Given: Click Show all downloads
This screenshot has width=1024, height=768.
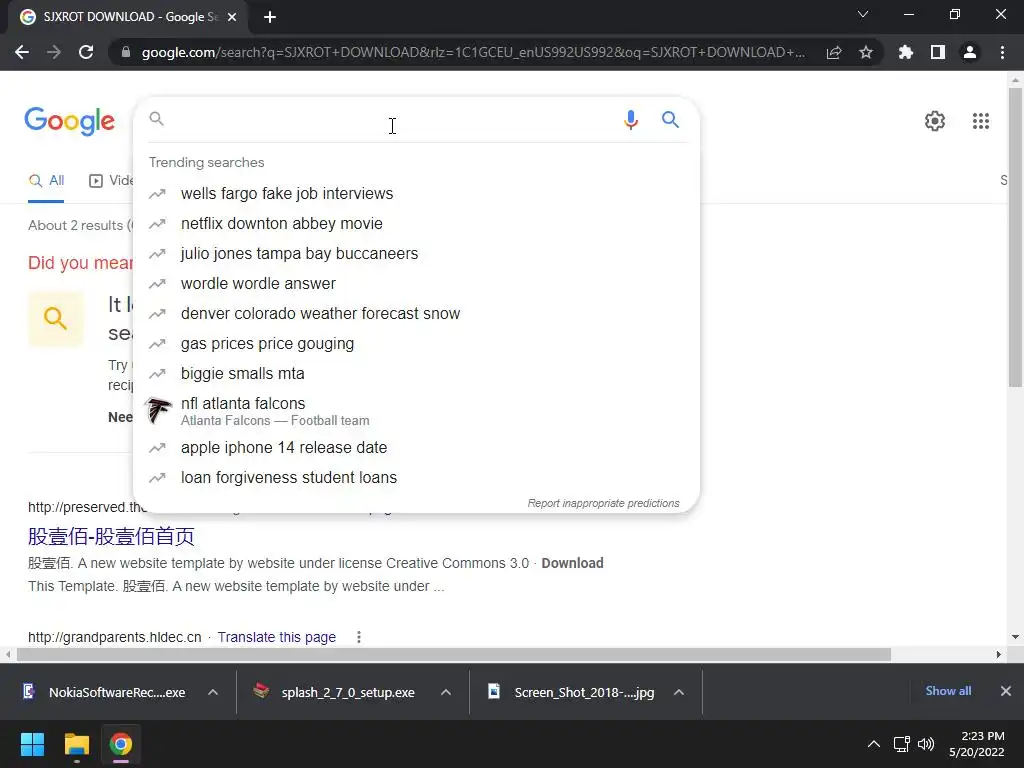Looking at the screenshot, I should (948, 691).
